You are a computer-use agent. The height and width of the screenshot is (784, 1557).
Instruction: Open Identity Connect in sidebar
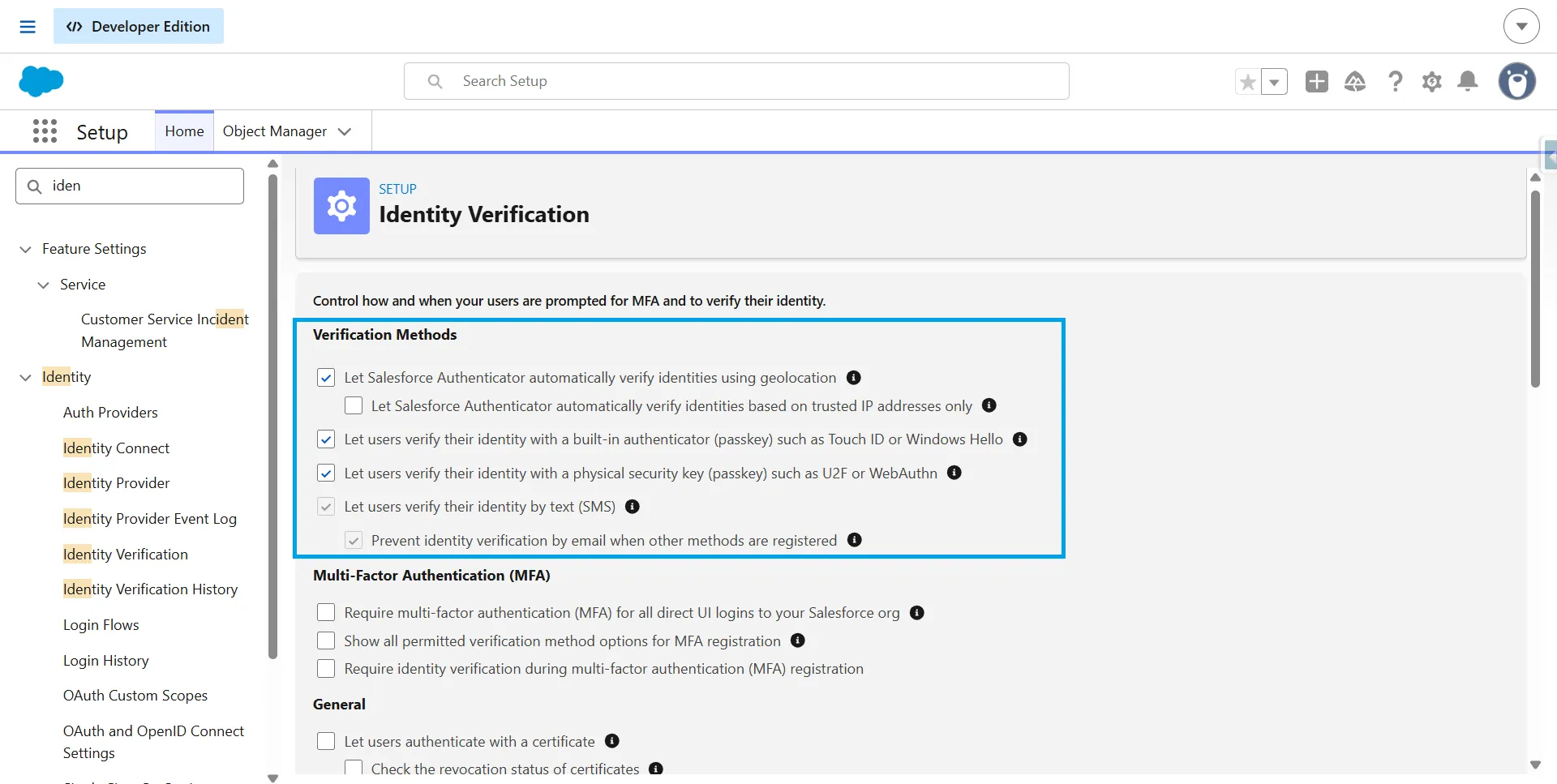[116, 448]
